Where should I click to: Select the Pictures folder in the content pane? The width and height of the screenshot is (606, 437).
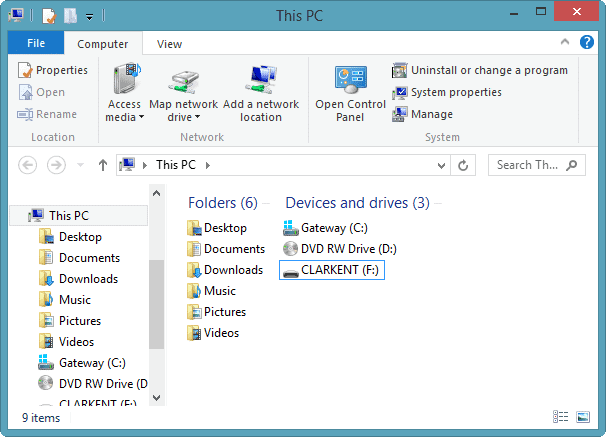[x=216, y=312]
